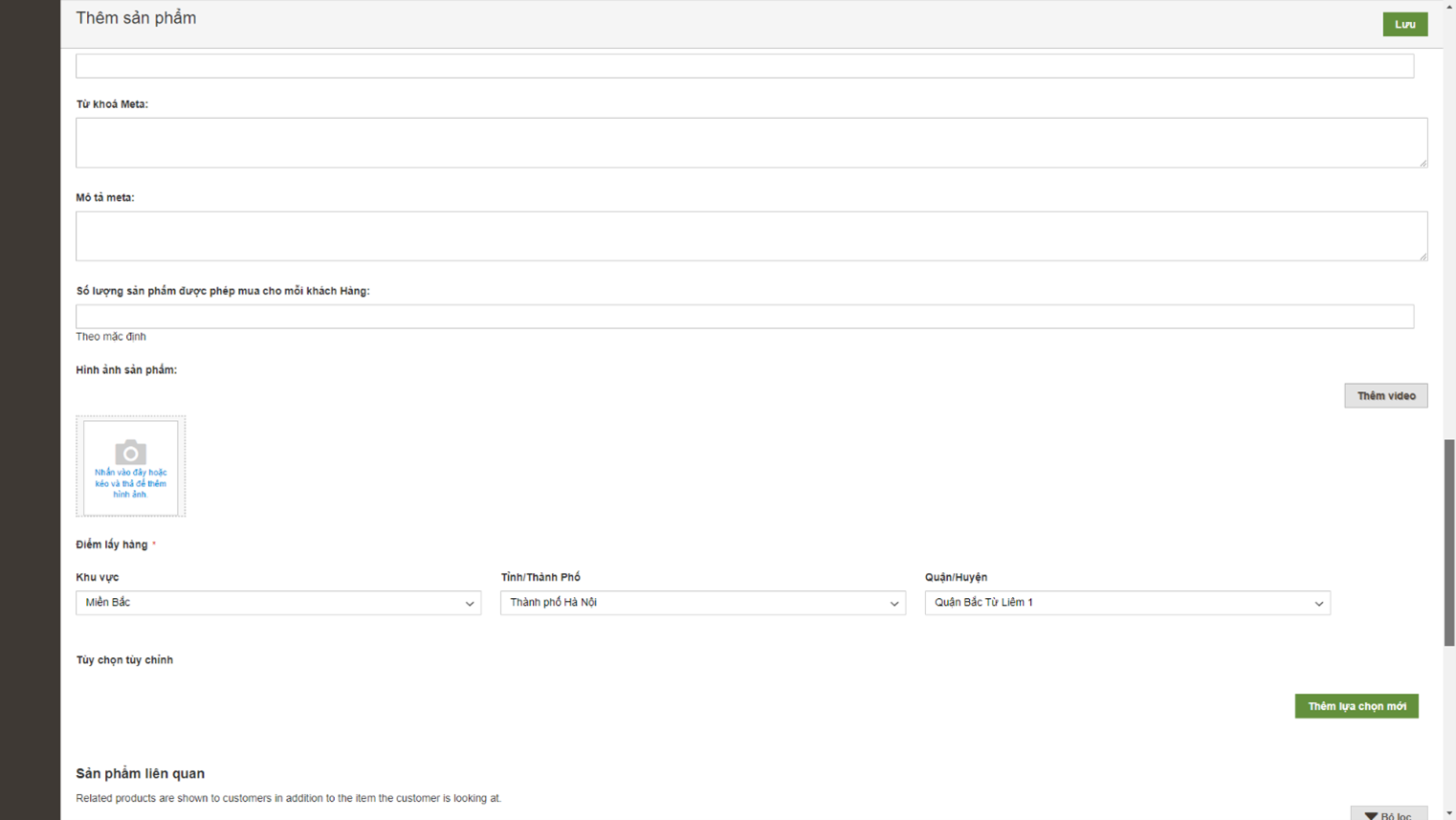Open the Khu vực dropdown showing Miền Bắc

tap(277, 603)
